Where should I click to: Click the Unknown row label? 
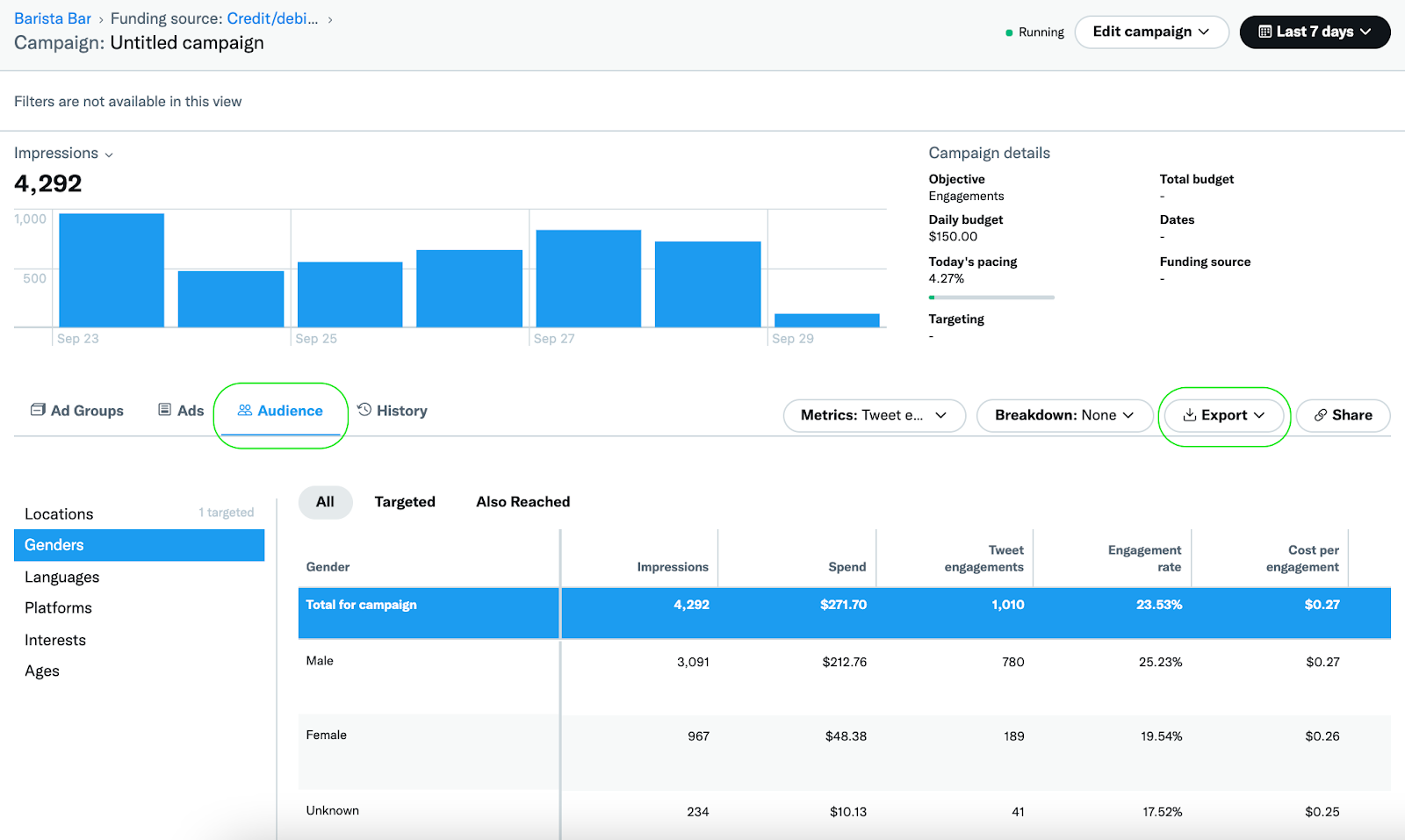332,811
